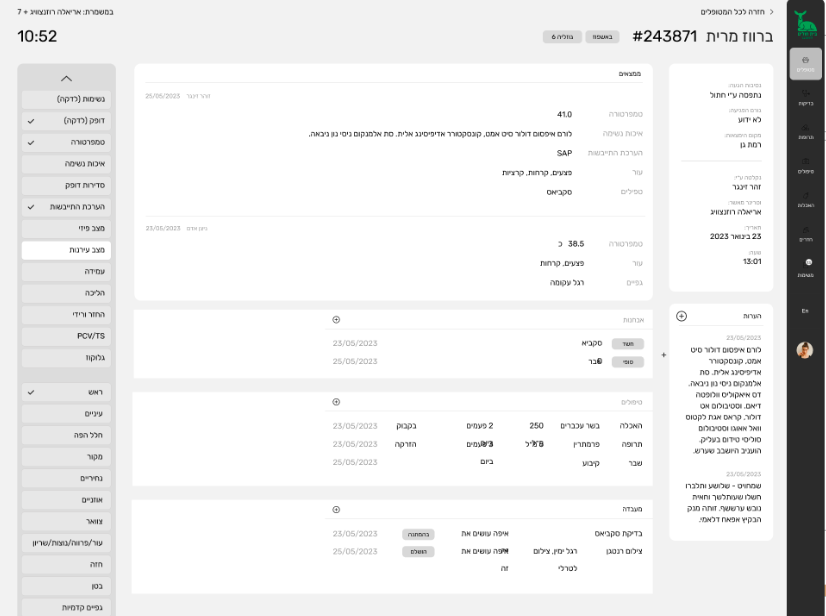Open the בדיקות section in the sidebar
This screenshot has height=616, width=826.
tap(805, 98)
